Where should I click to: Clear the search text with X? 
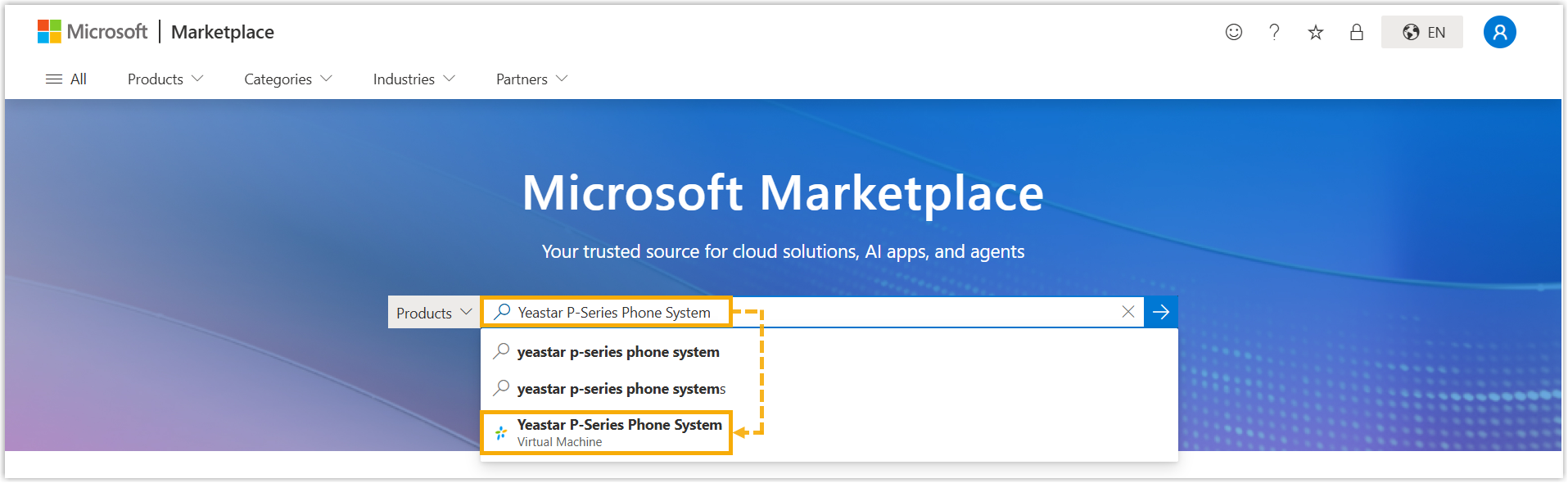(1127, 312)
